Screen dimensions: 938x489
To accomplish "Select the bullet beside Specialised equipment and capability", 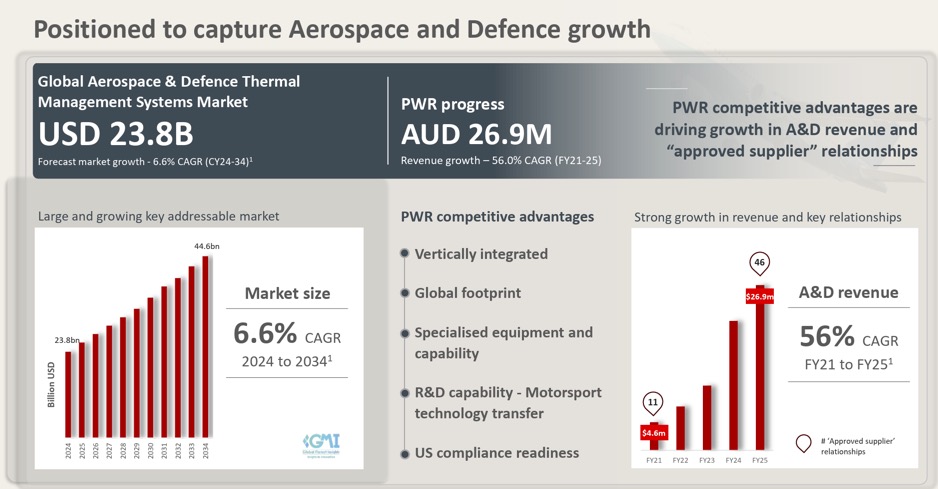I will tap(405, 333).
